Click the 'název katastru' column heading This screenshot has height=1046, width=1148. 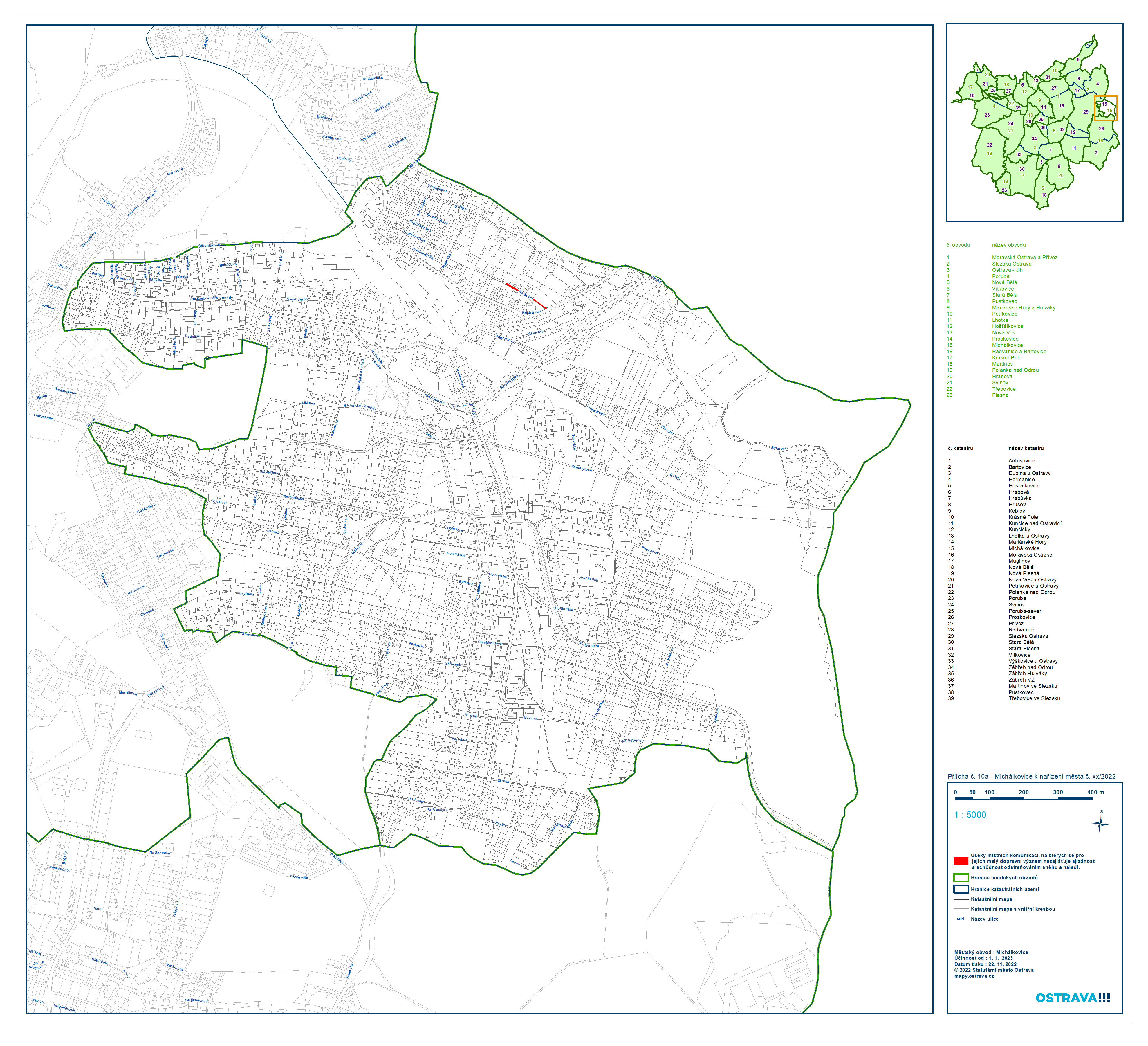(x=1026, y=448)
